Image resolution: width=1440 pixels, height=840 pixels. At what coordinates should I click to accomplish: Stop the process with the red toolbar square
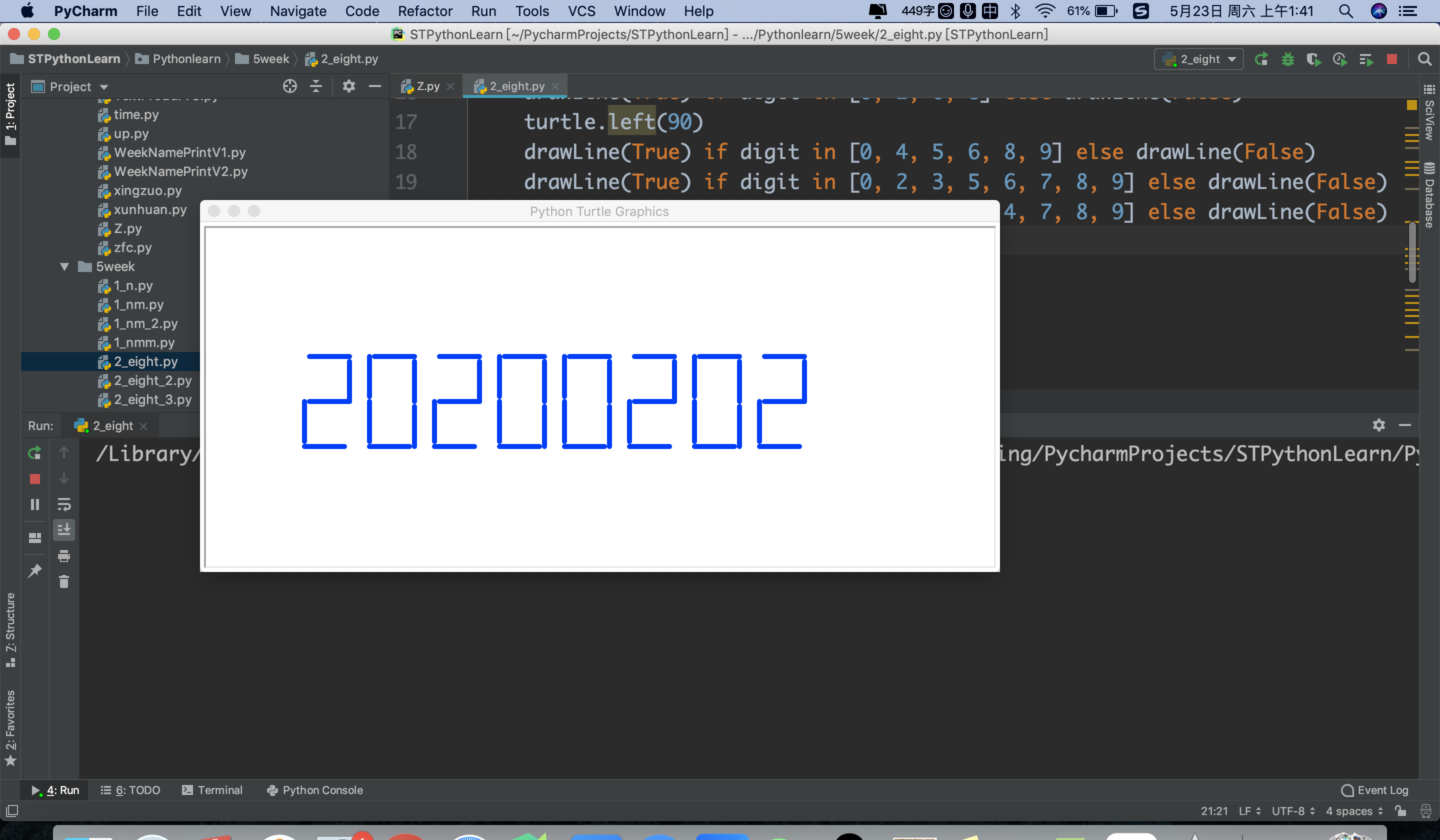click(1391, 59)
